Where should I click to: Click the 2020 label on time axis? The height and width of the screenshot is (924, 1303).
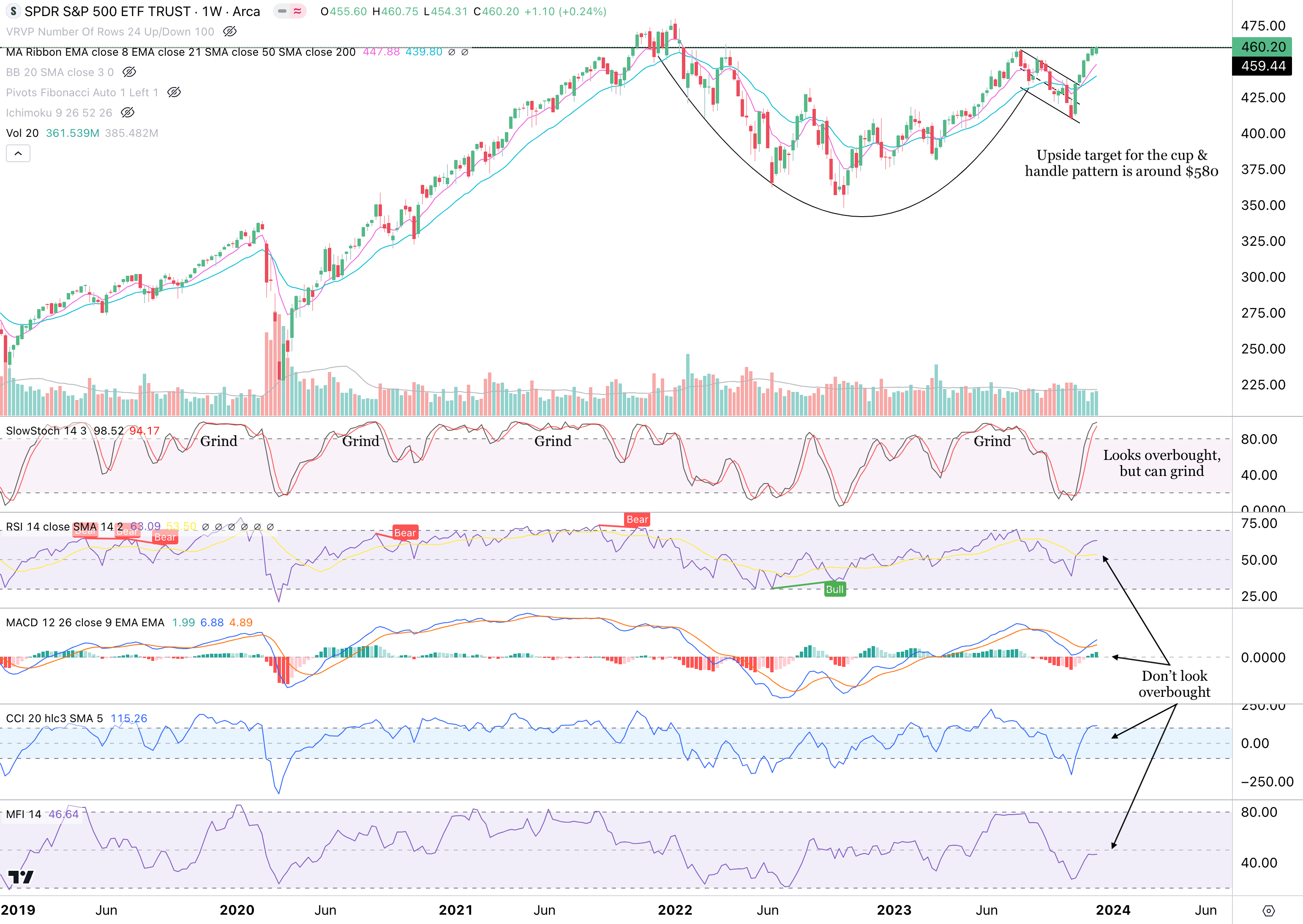[237, 910]
